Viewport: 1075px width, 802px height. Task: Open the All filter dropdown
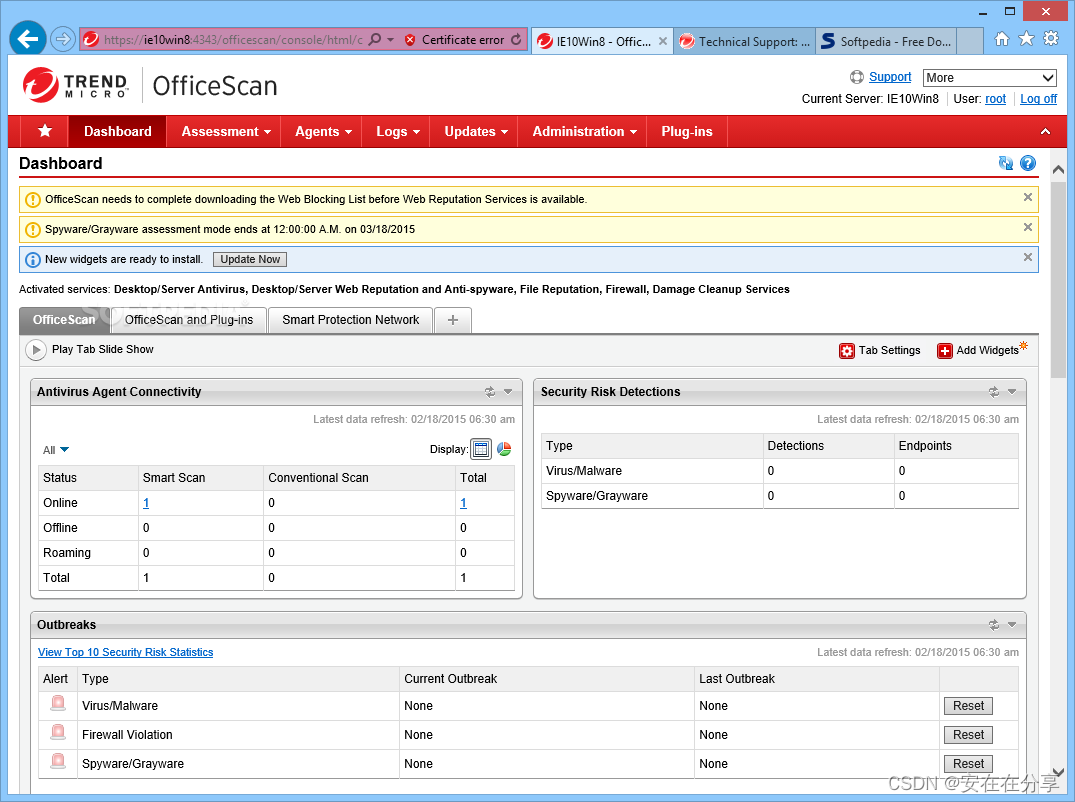[x=56, y=450]
